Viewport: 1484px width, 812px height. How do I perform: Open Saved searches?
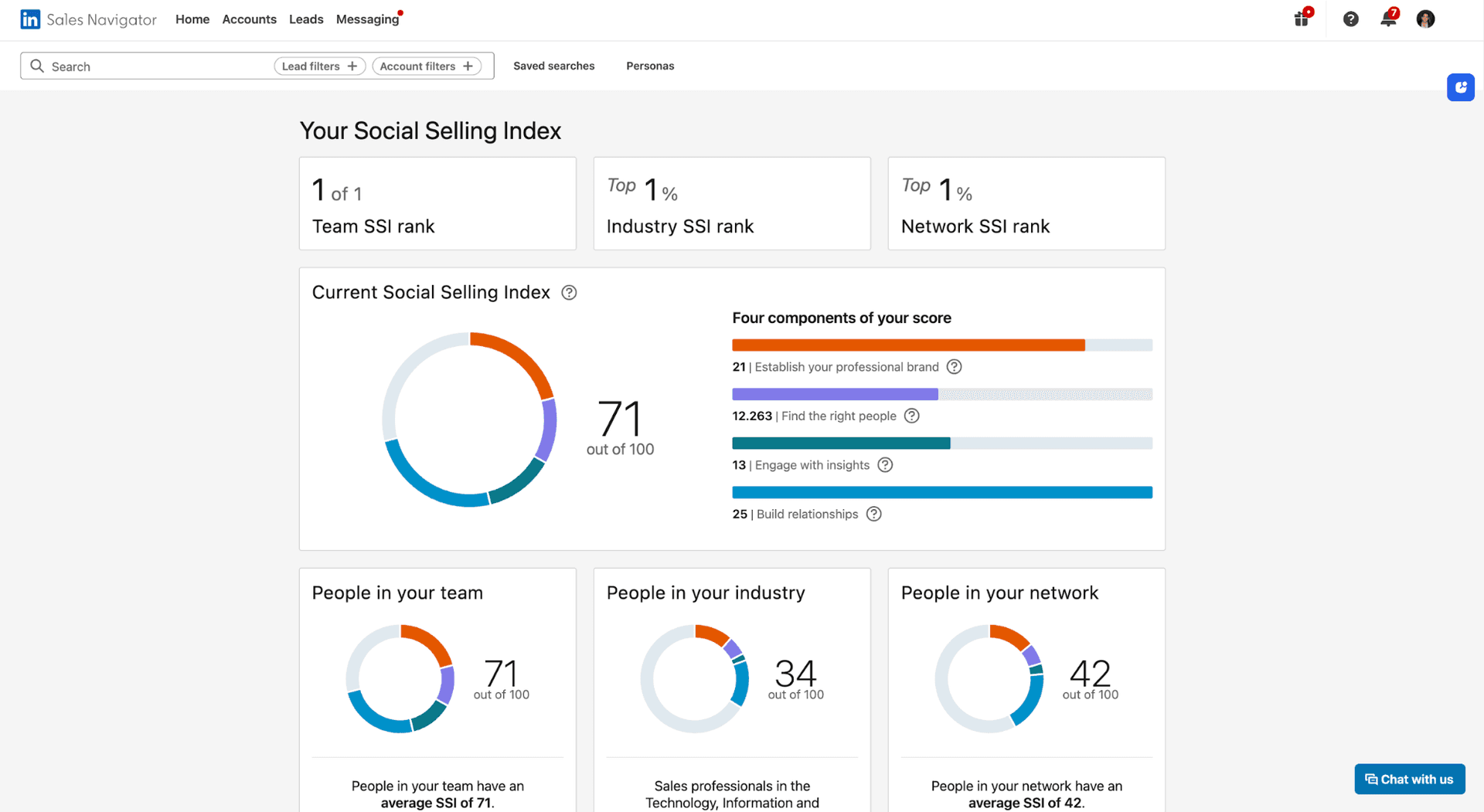[553, 66]
